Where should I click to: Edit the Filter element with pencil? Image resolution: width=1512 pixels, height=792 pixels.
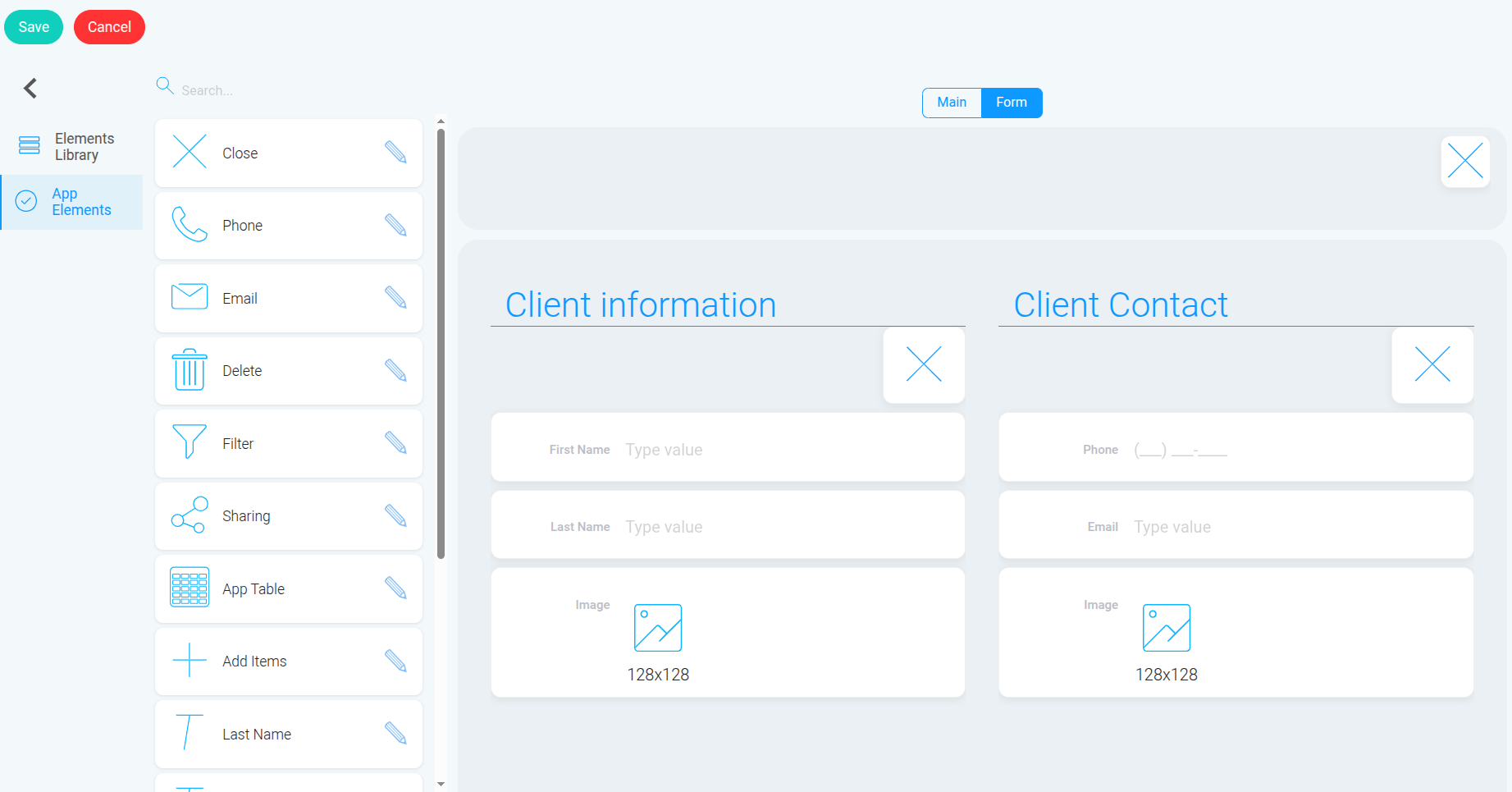pos(395,443)
